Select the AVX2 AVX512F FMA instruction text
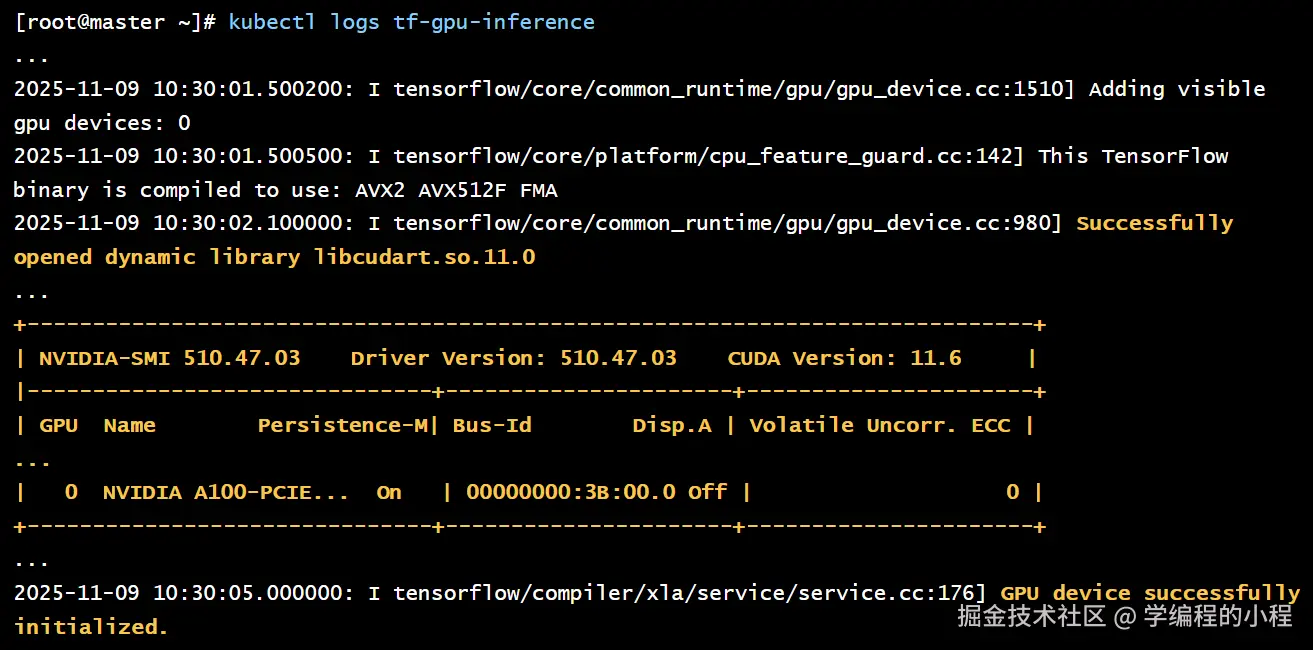 456,190
